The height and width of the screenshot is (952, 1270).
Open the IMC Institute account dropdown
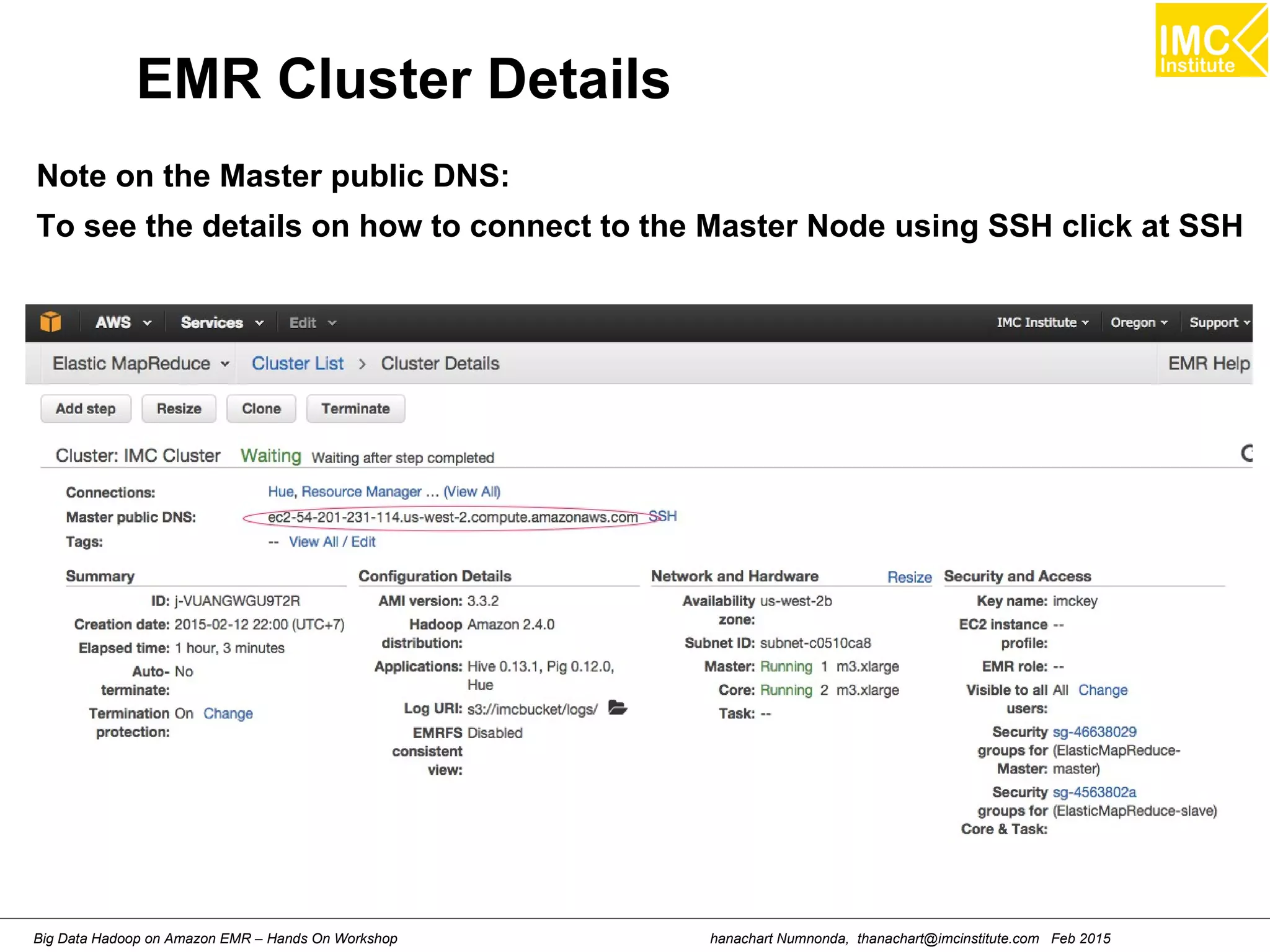tap(1042, 322)
